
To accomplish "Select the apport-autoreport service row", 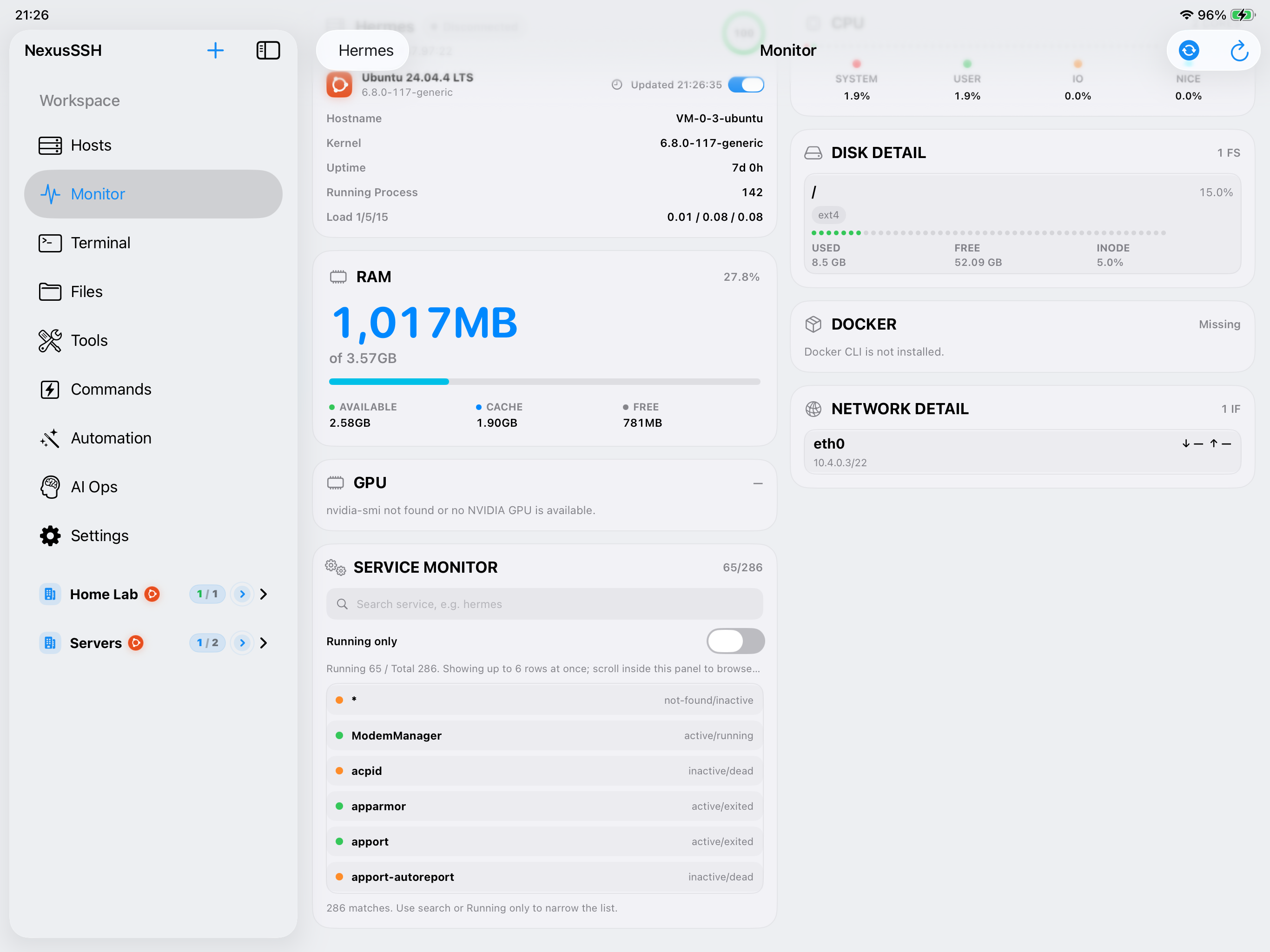I will (x=544, y=877).
